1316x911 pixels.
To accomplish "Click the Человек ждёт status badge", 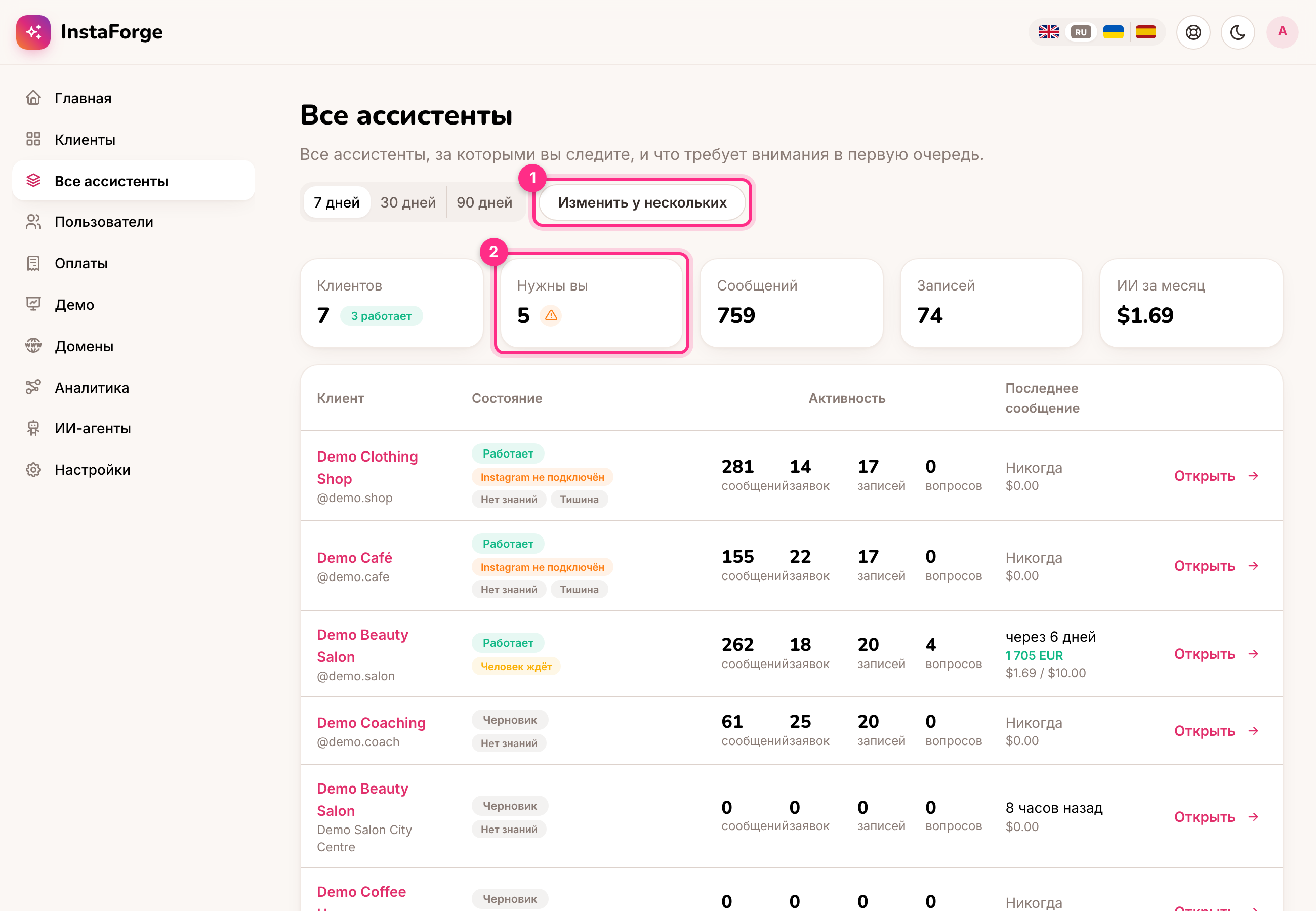I will tap(516, 666).
